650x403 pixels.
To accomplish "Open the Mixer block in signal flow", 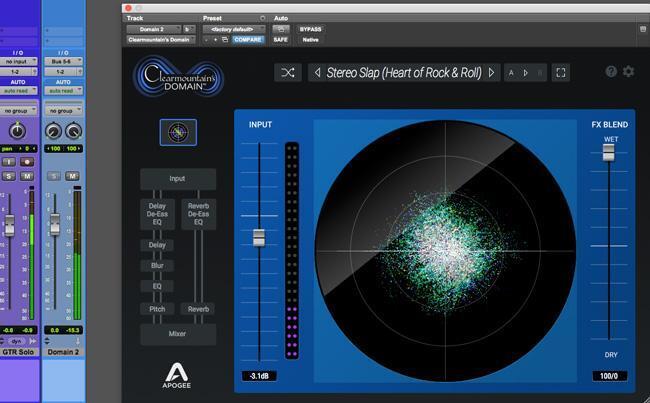I will pyautogui.click(x=178, y=334).
